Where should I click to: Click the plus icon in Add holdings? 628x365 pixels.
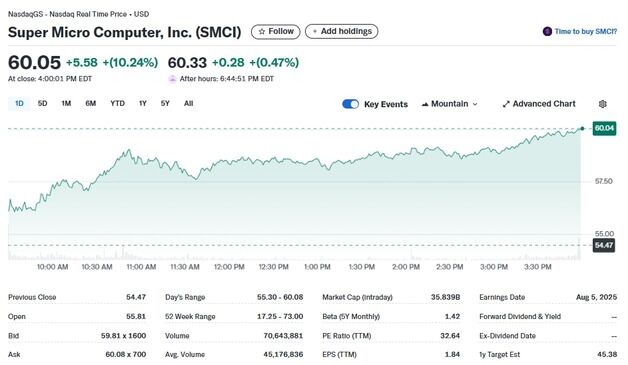[315, 31]
